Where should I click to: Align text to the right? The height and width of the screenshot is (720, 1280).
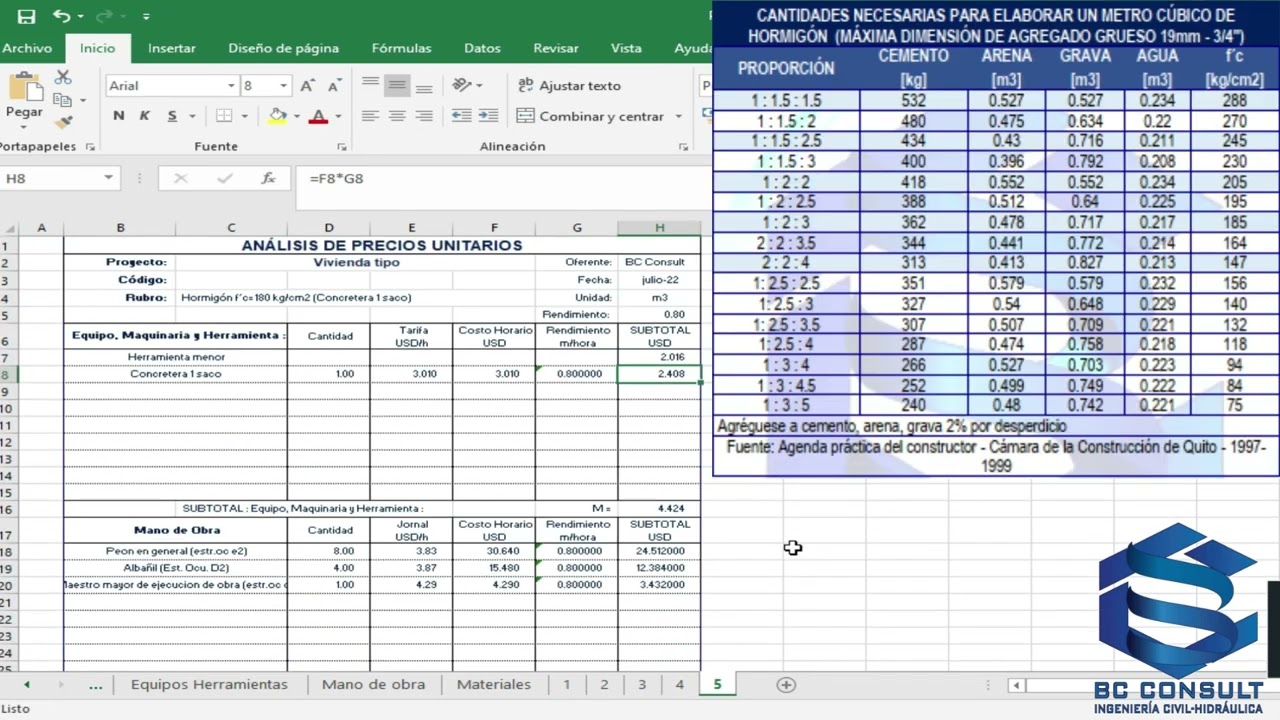pyautogui.click(x=424, y=116)
